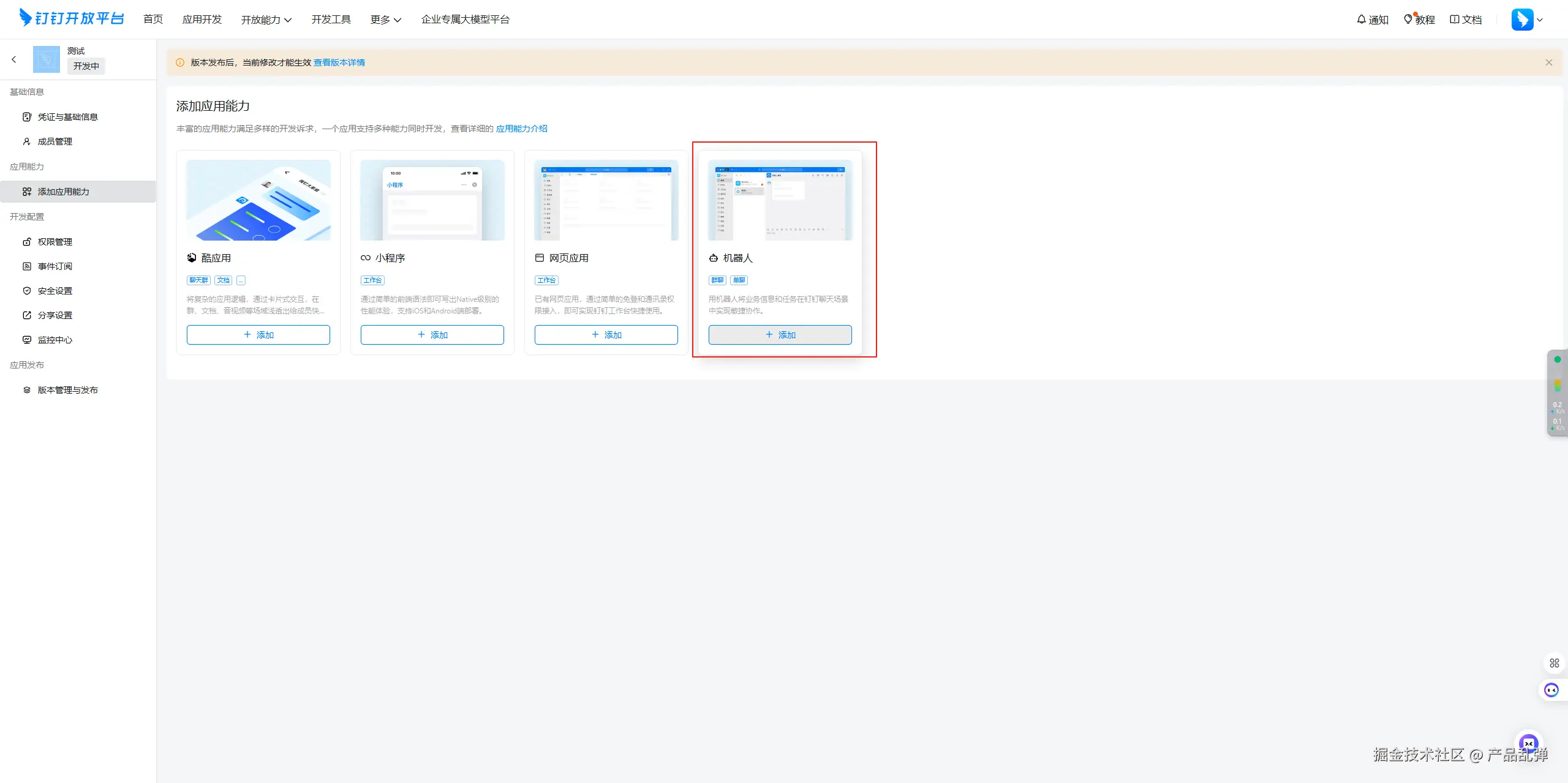Image resolution: width=1568 pixels, height=783 pixels.
Task: Open the user avatar account dropdown
Action: 1528,20
